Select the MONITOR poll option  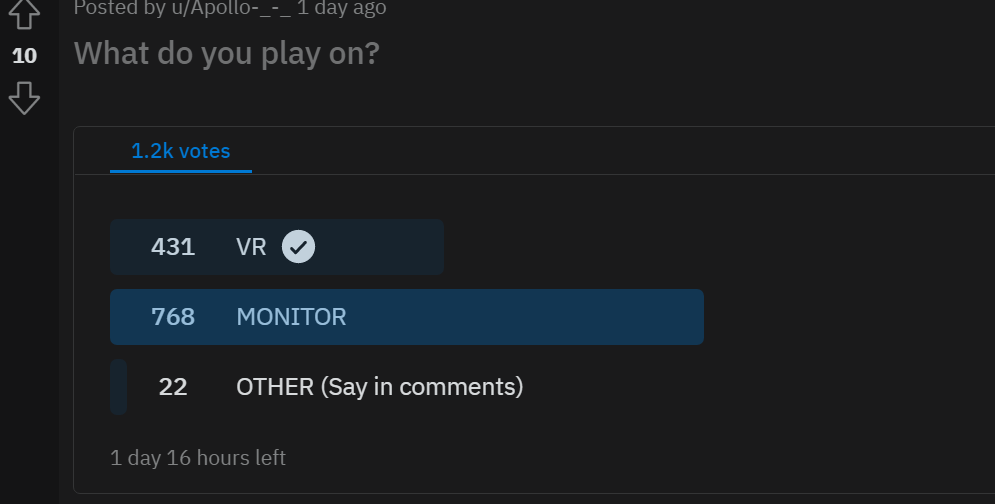tap(407, 317)
